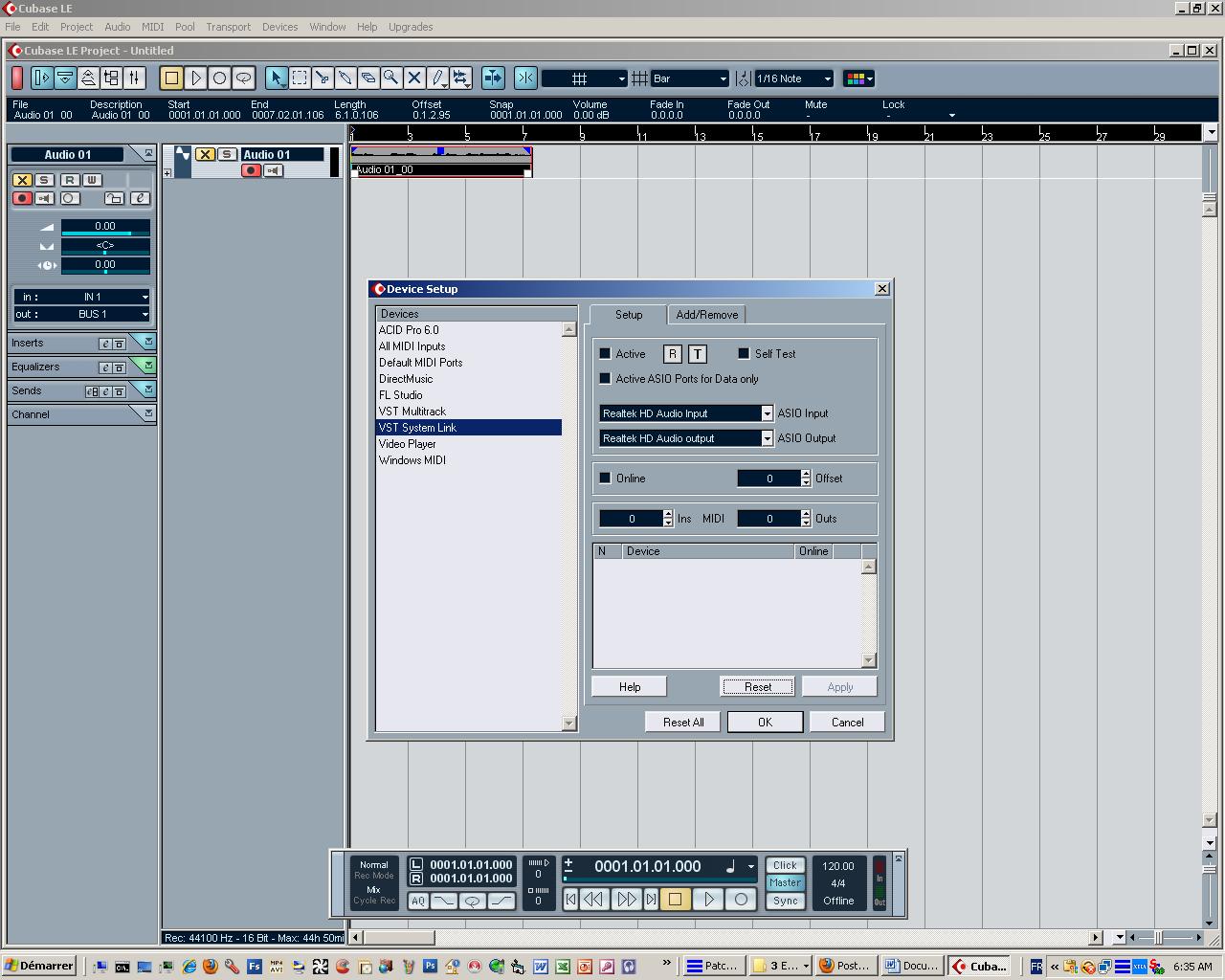This screenshot has height=980, width=1225.
Task: Open the track color palette icon
Action: click(x=857, y=78)
